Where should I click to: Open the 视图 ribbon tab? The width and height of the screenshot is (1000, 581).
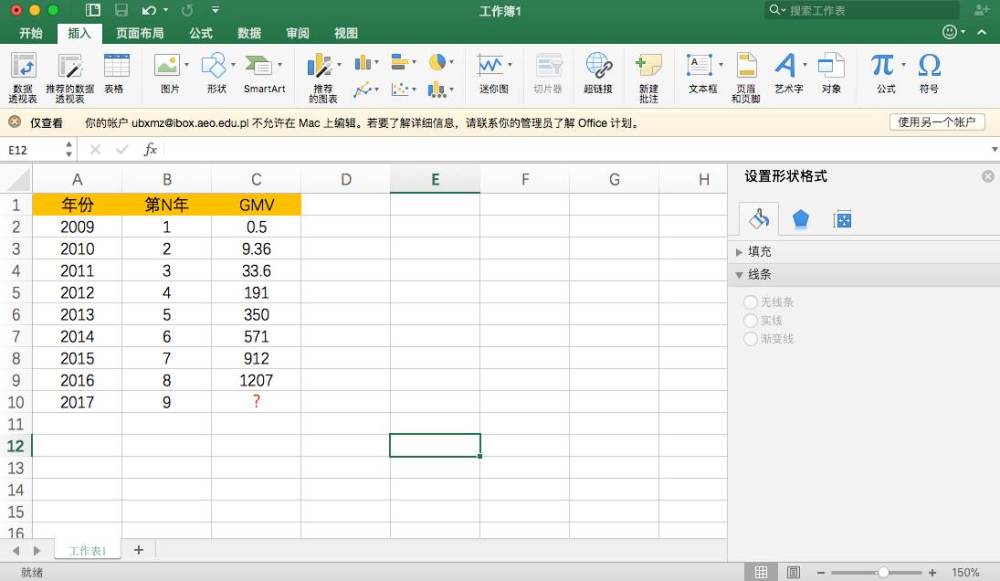pos(345,32)
